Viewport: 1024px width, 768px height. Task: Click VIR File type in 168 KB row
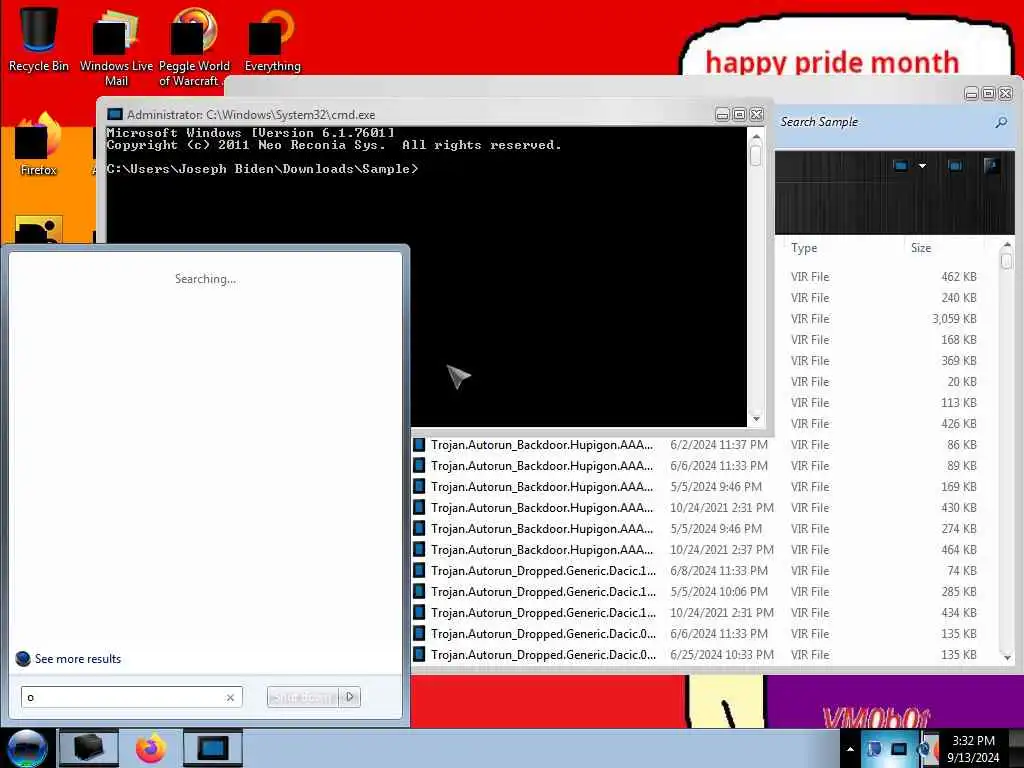pyautogui.click(x=810, y=340)
